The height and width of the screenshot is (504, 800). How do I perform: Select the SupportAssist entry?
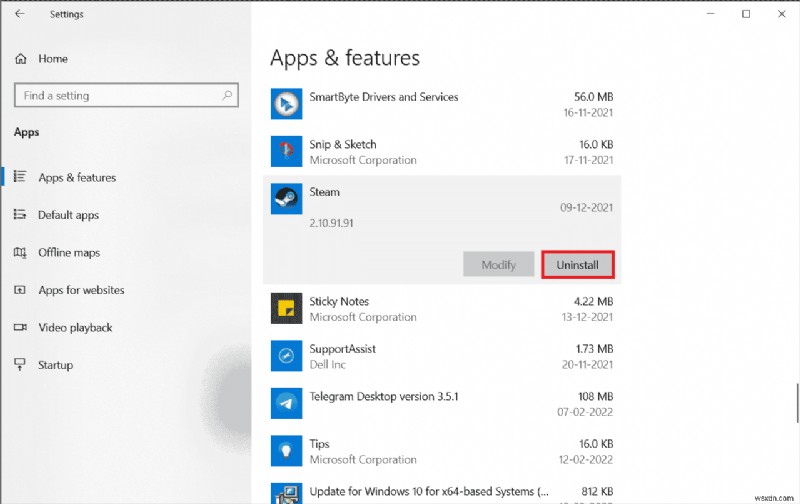442,356
